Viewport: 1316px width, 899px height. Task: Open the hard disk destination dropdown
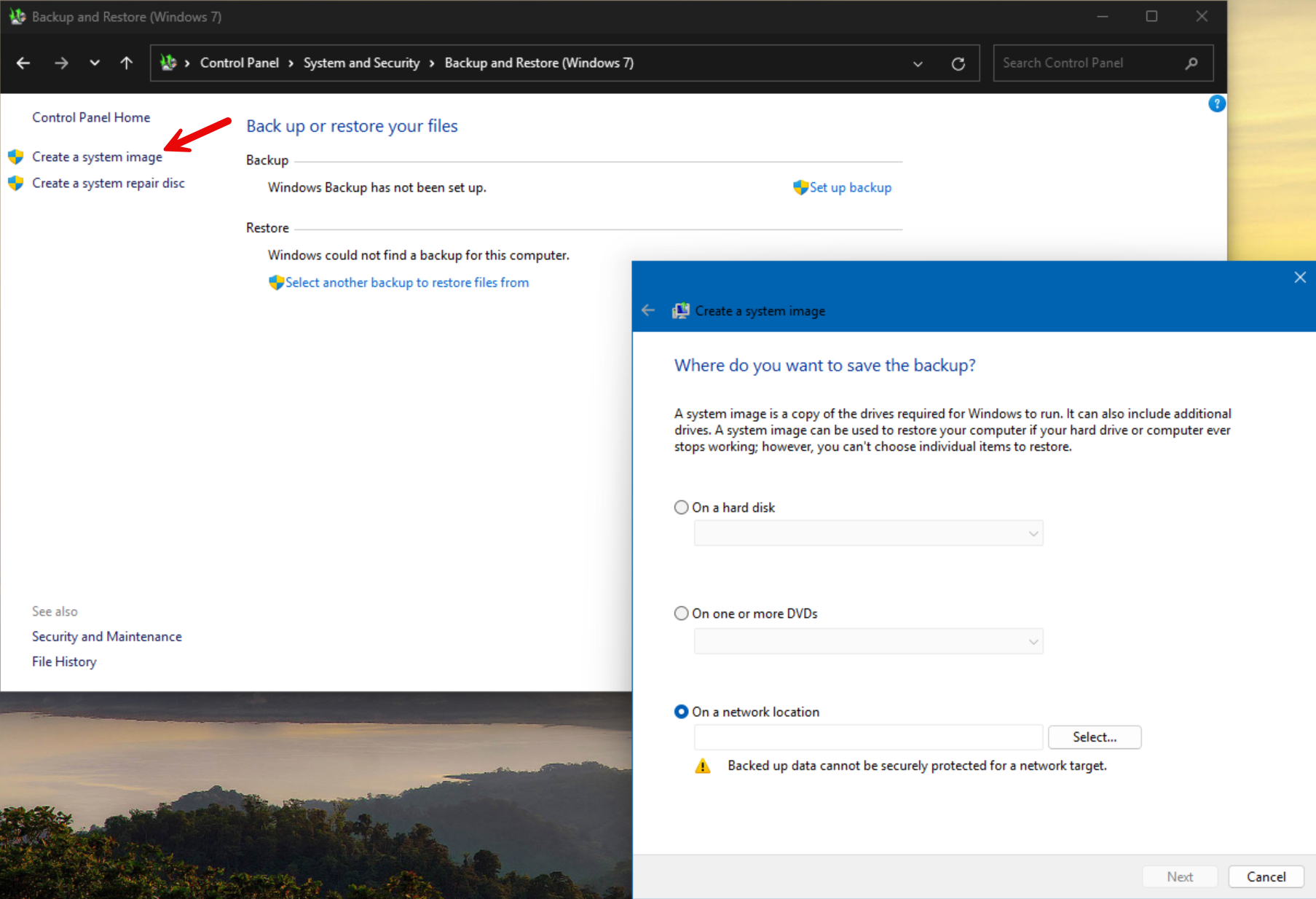[1033, 533]
